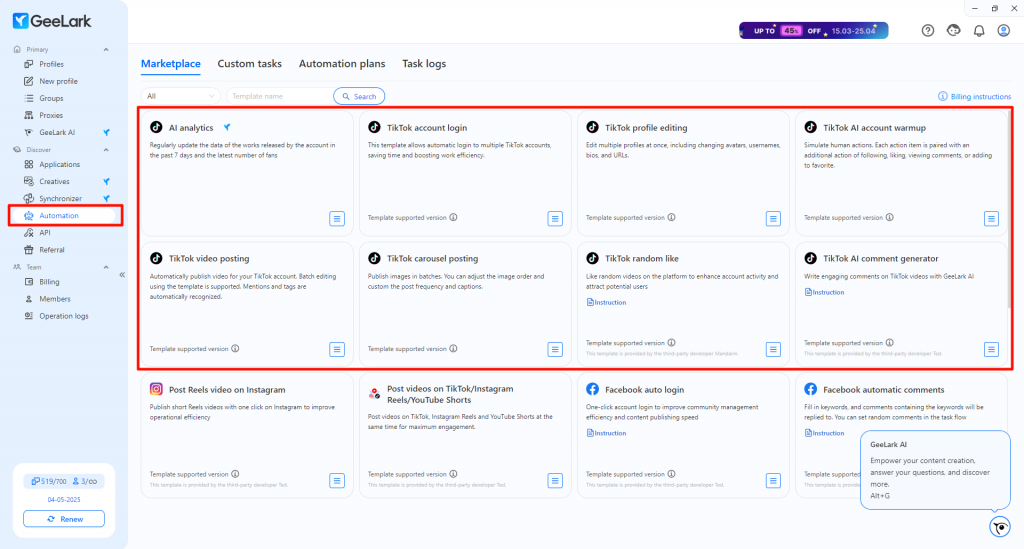Collapse the Team sidebar section

[106, 267]
